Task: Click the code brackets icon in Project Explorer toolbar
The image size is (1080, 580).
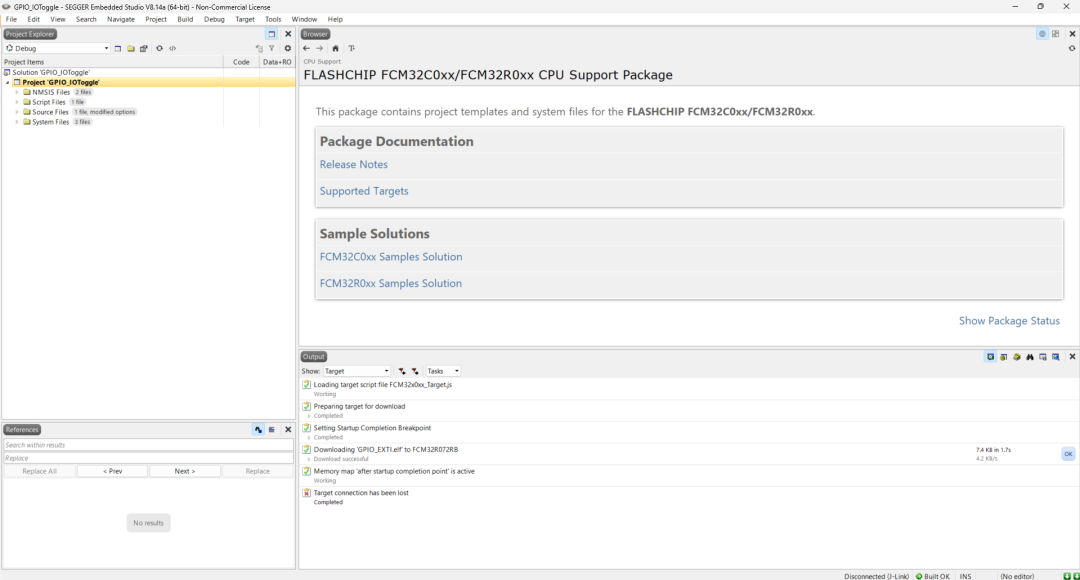Action: (172, 48)
